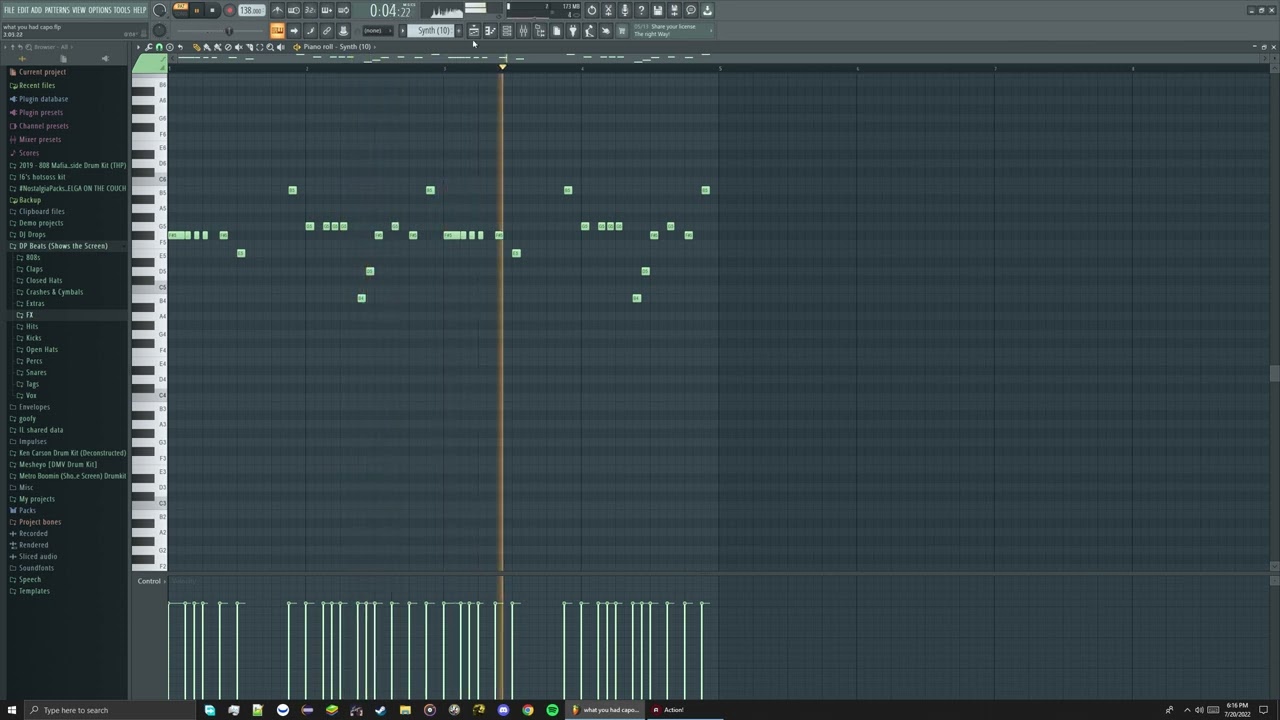Open the channel rack icon

click(507, 31)
